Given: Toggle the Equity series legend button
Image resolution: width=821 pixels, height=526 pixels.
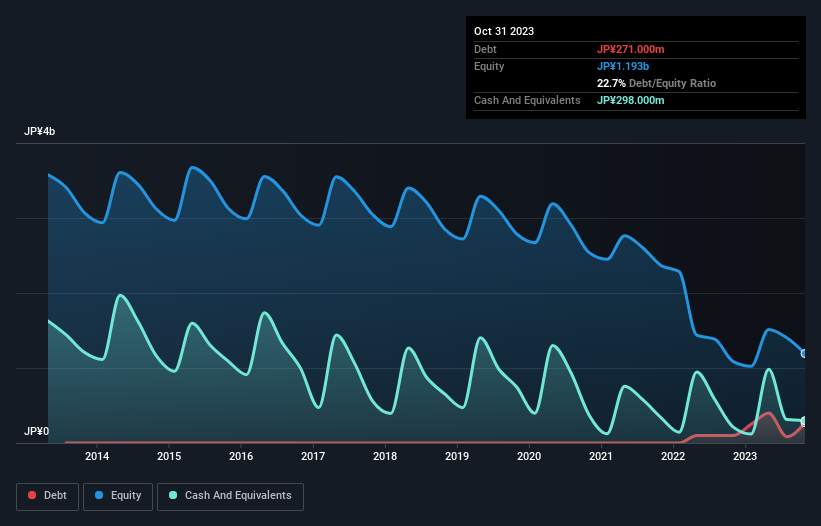Looking at the screenshot, I should [118, 496].
